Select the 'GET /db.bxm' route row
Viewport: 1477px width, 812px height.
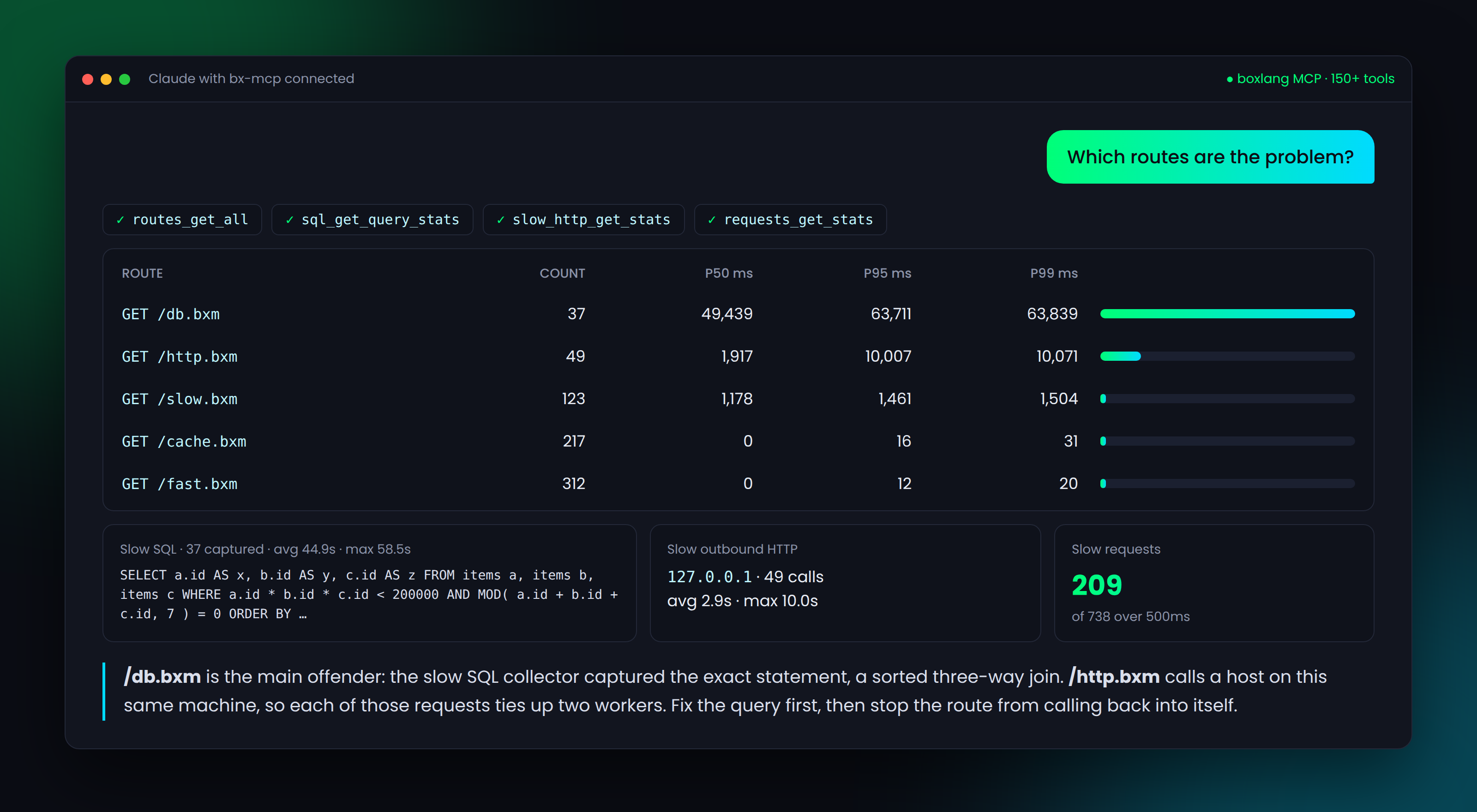(x=738, y=314)
